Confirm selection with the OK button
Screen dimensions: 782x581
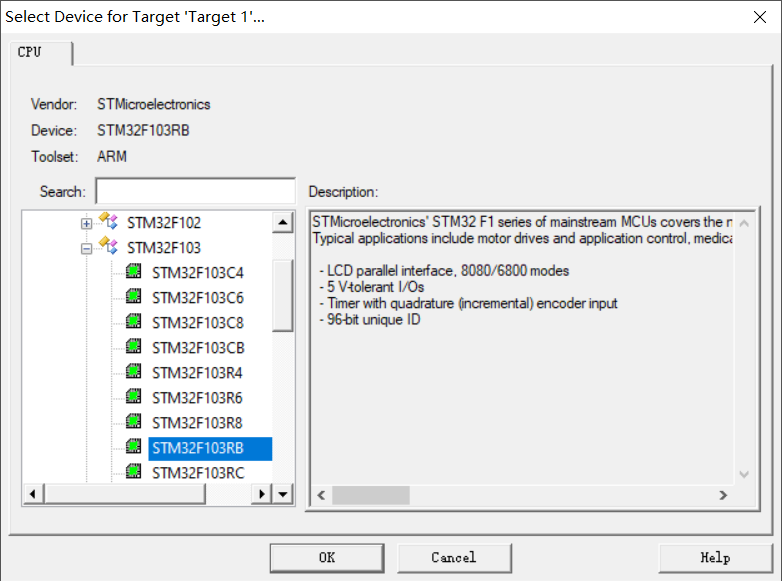coord(327,558)
